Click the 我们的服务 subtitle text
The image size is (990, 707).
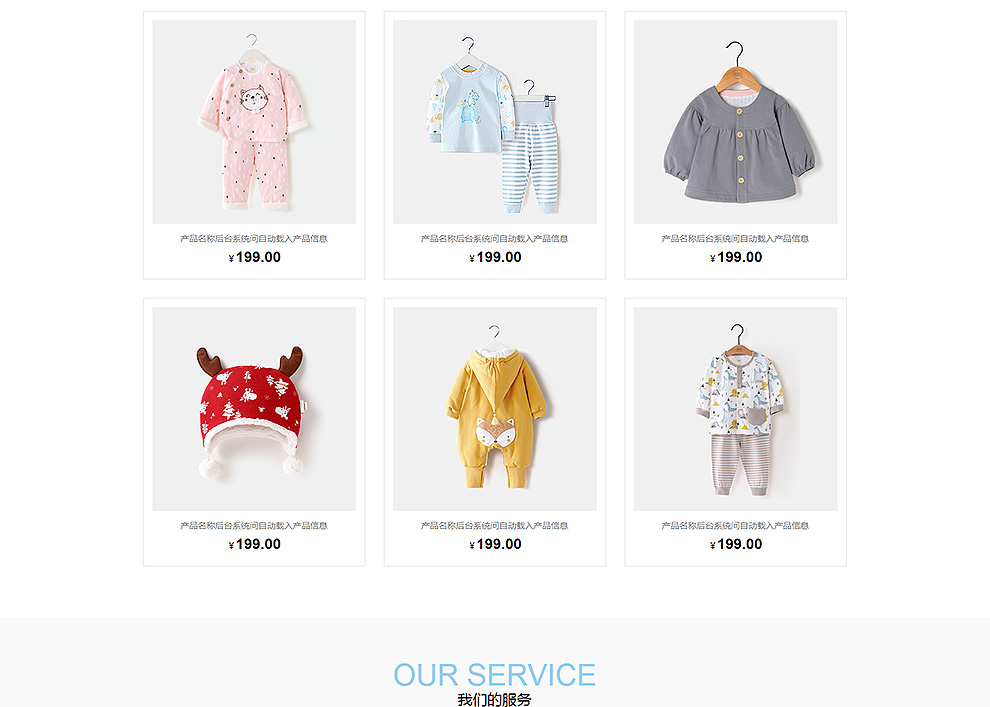click(x=494, y=699)
